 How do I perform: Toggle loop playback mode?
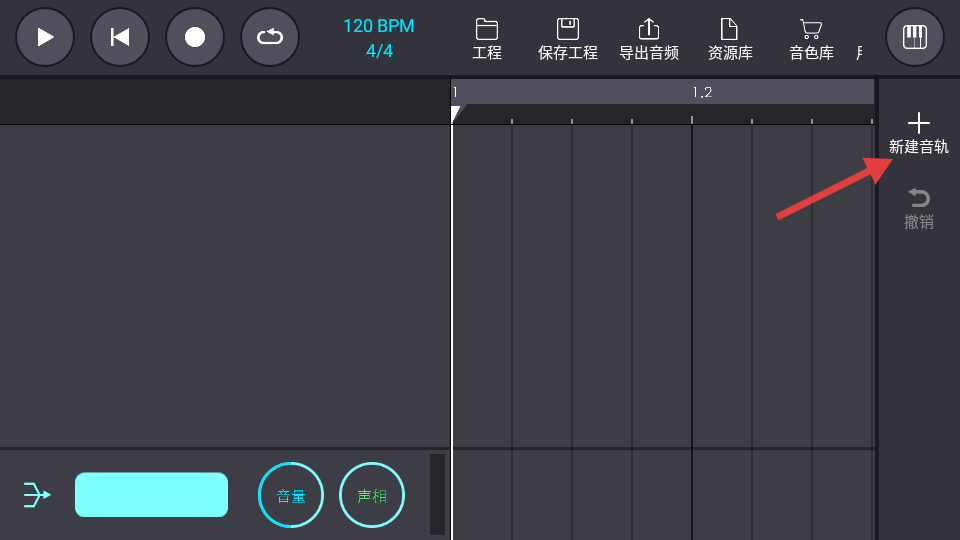pos(270,37)
